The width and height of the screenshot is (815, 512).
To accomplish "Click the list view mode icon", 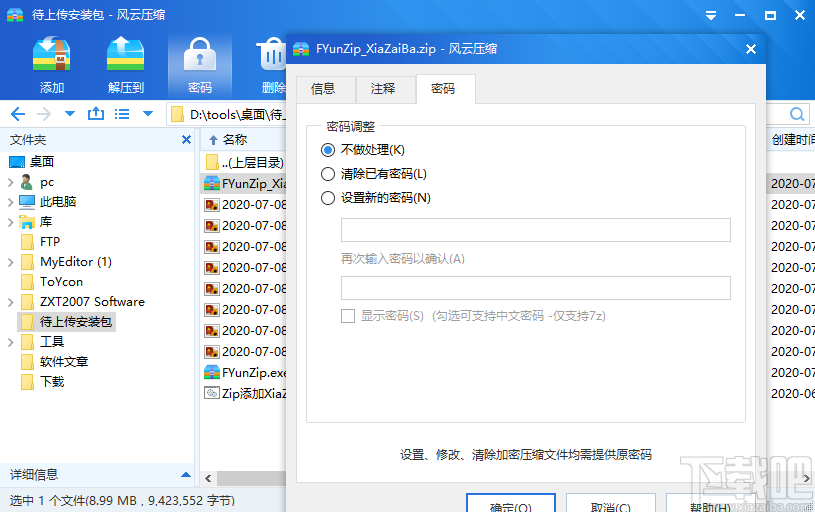I will [122, 114].
